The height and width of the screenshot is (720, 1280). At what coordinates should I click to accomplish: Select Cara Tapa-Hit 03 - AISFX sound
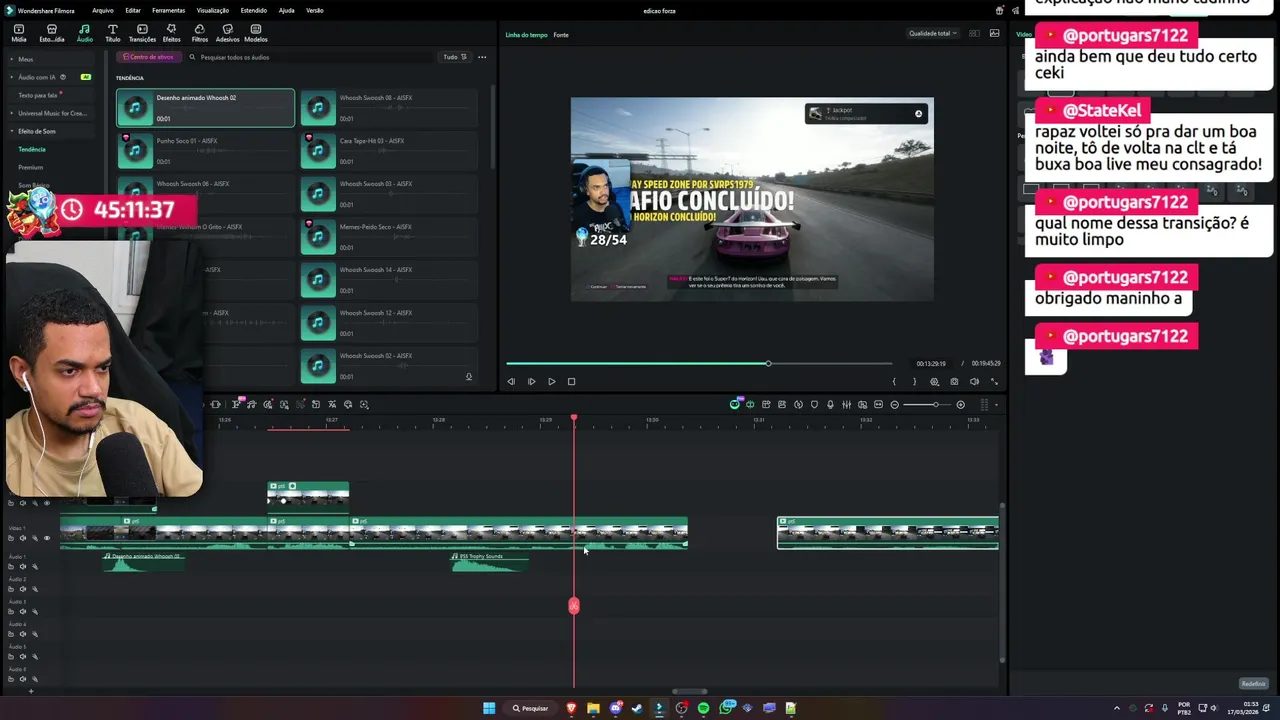tap(388, 151)
